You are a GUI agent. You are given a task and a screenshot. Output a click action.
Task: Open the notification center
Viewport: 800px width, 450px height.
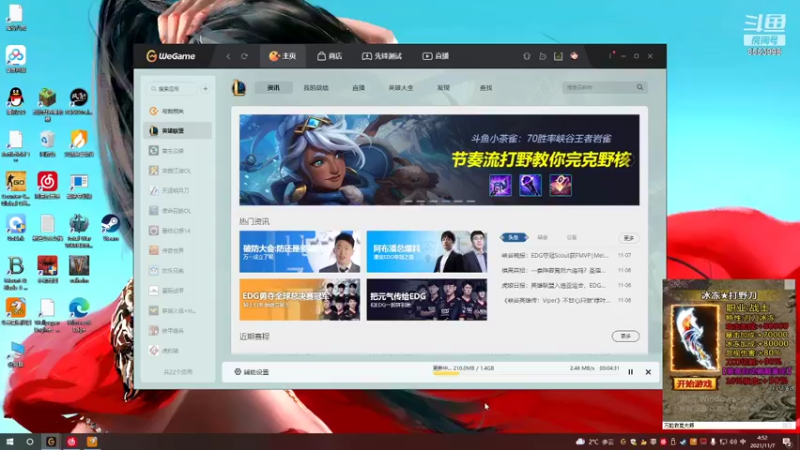[787, 442]
